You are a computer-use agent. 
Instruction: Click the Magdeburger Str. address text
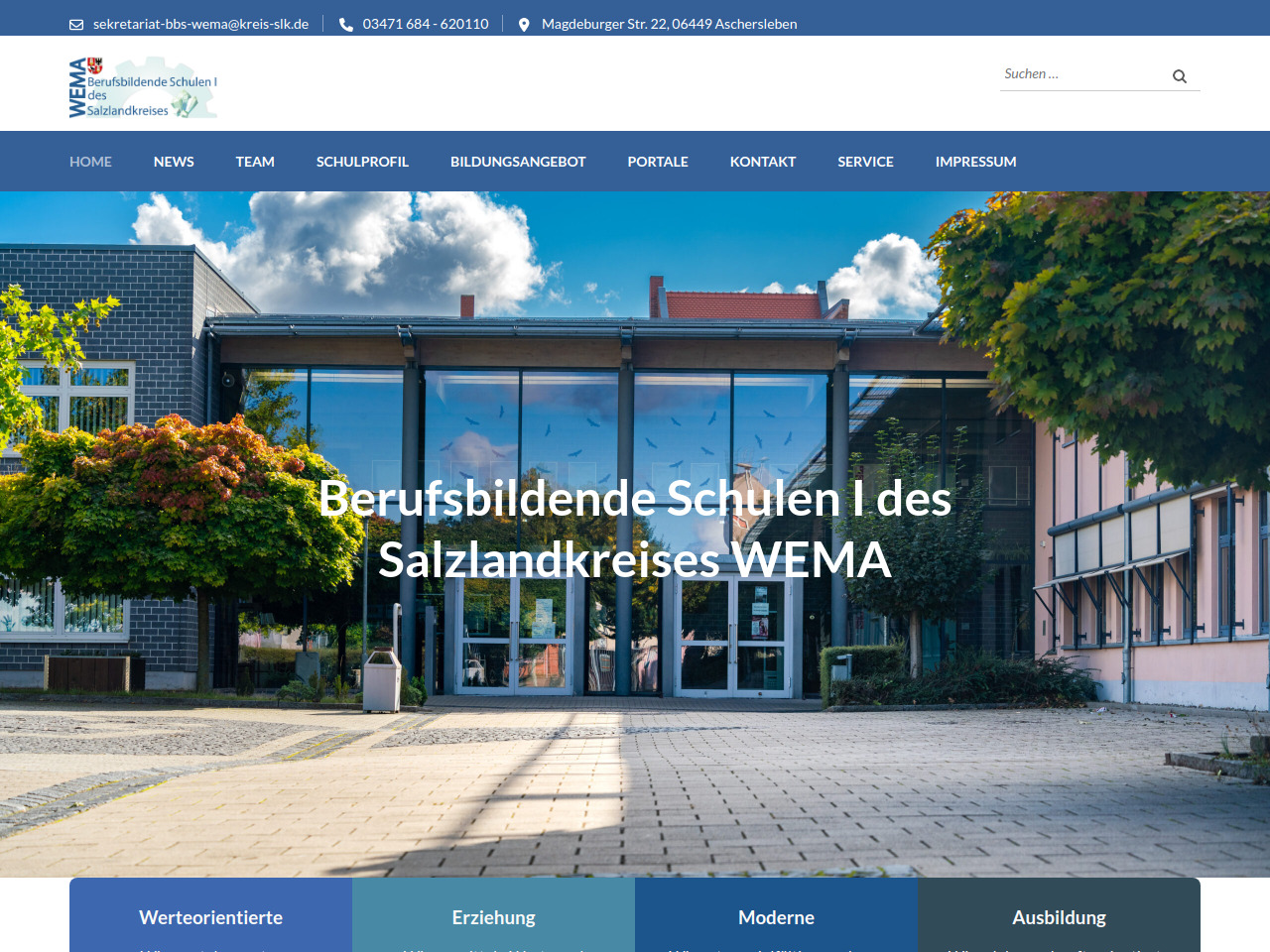click(669, 24)
